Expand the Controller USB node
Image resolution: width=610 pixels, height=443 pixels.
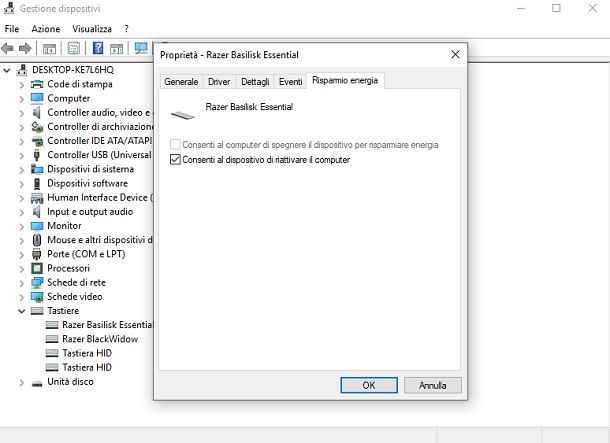22,156
